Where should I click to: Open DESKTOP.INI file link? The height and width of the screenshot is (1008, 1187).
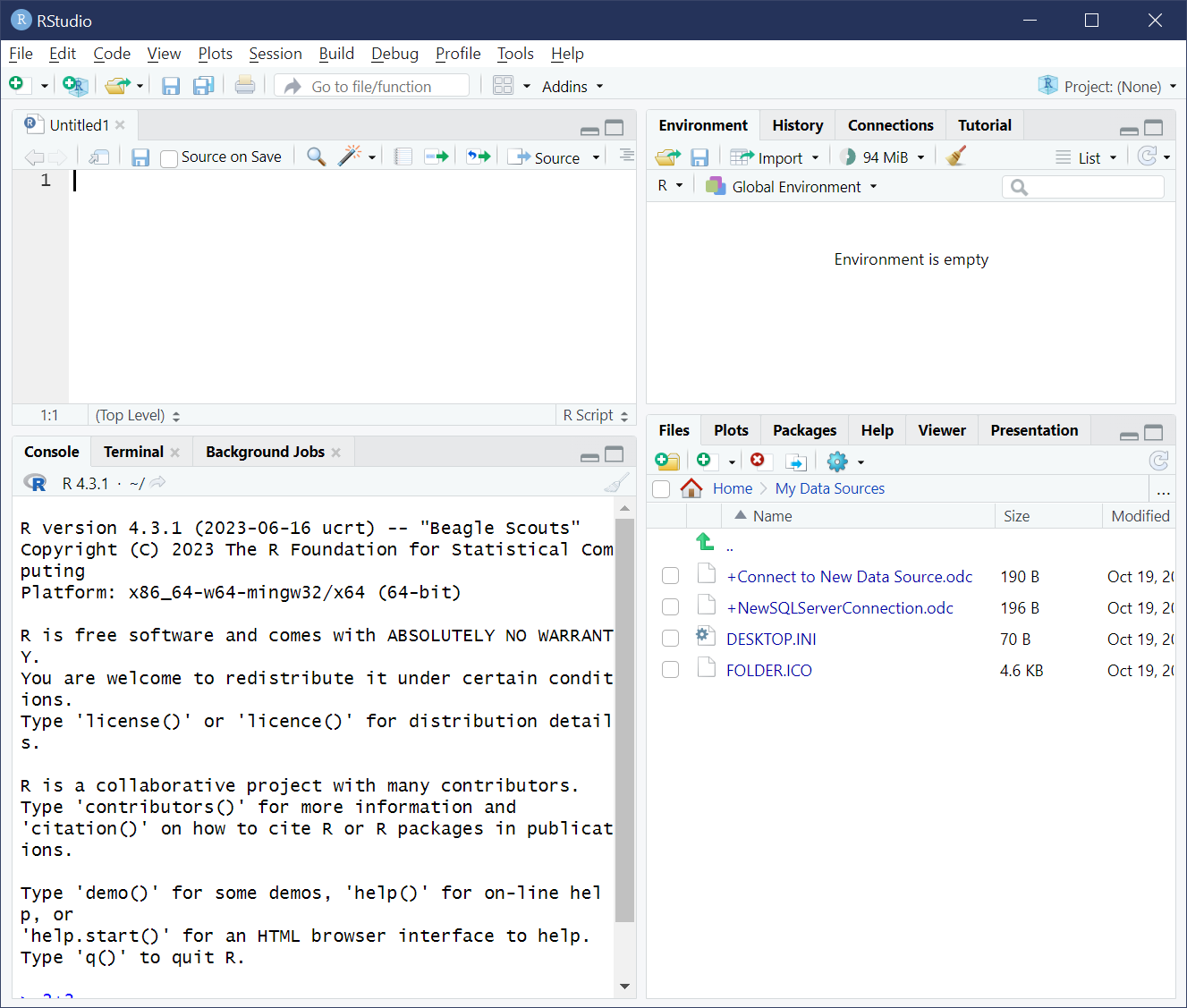tap(771, 639)
